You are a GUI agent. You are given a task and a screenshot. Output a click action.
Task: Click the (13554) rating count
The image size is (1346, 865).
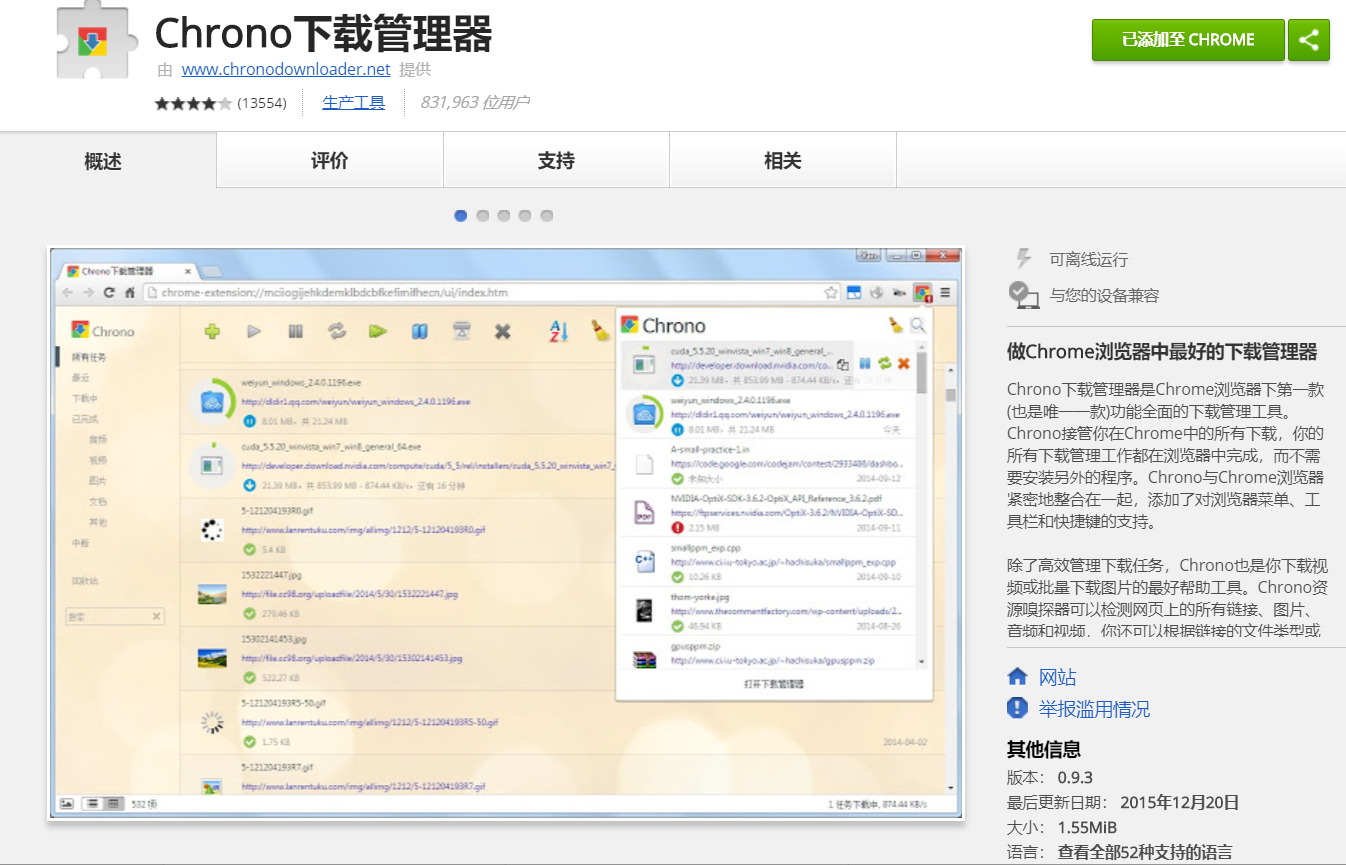pyautogui.click(x=262, y=103)
